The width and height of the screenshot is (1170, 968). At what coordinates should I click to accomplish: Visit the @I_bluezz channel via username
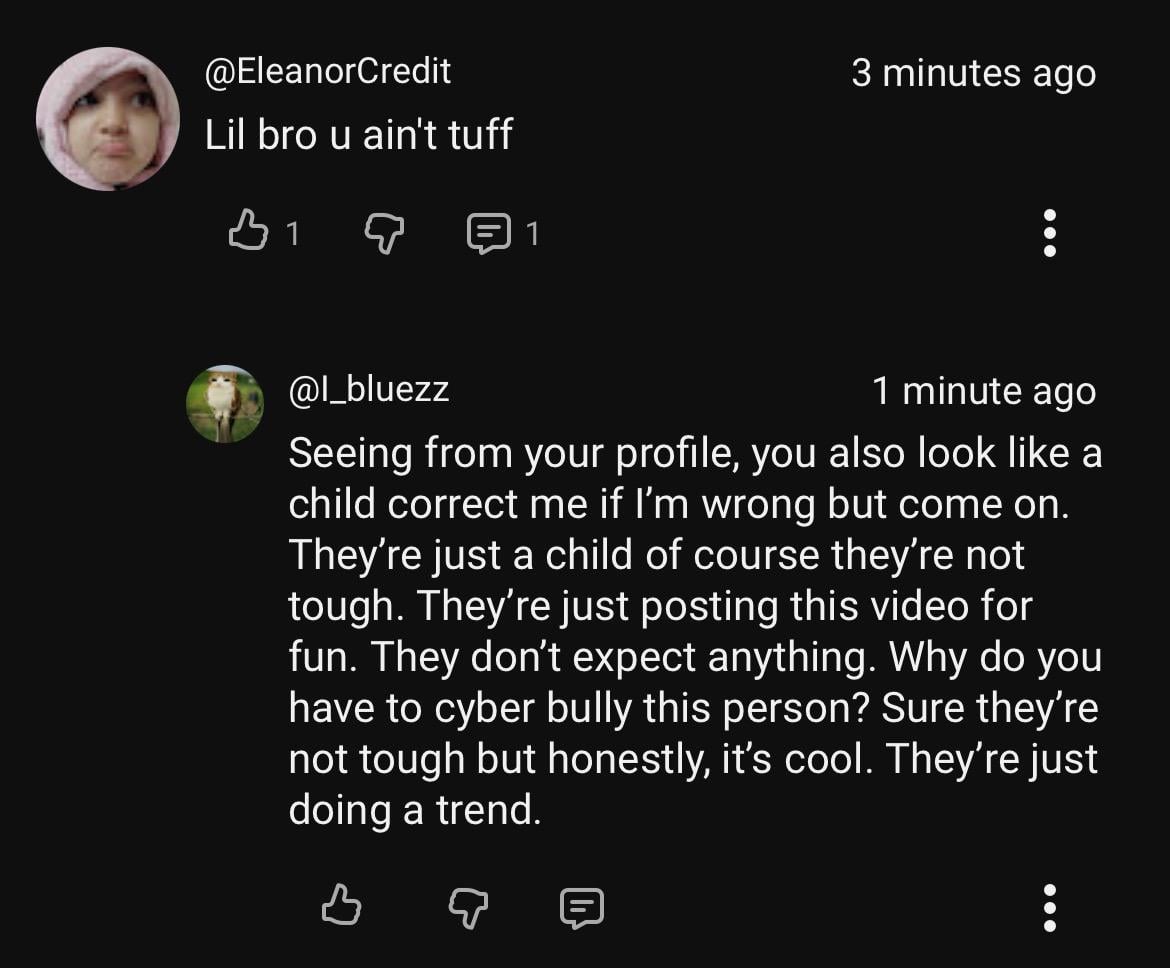point(369,389)
